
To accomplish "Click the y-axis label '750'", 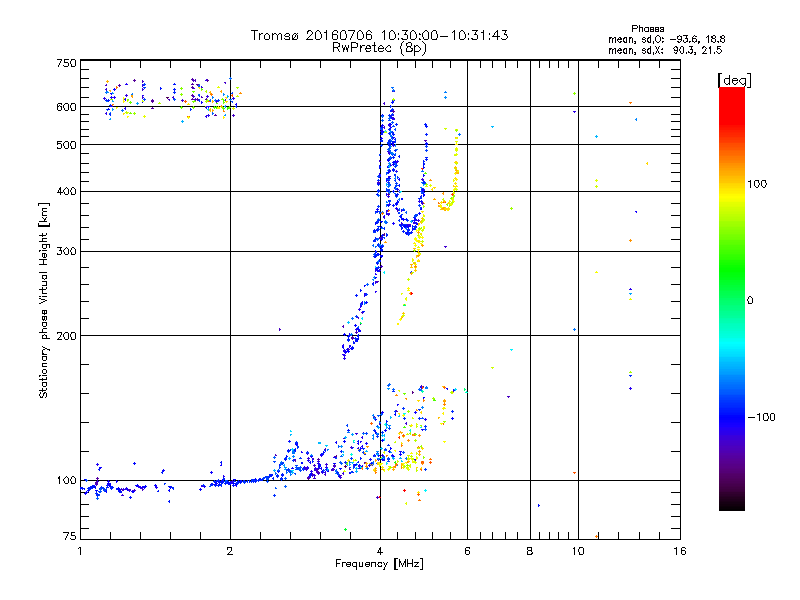I will point(66,63).
